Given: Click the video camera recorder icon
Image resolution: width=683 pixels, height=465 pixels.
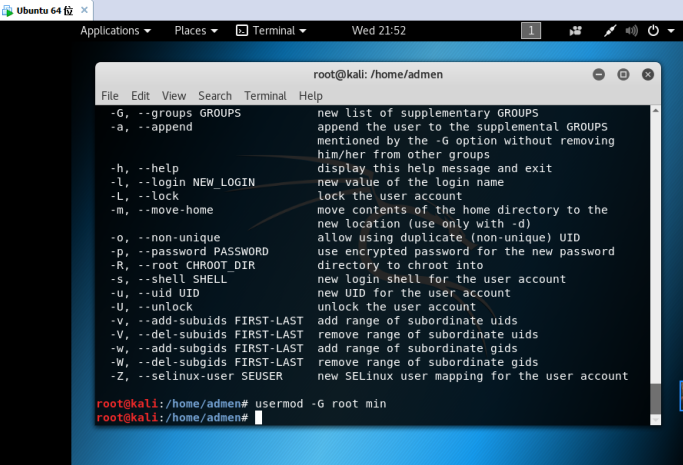Looking at the screenshot, I should coord(575,30).
